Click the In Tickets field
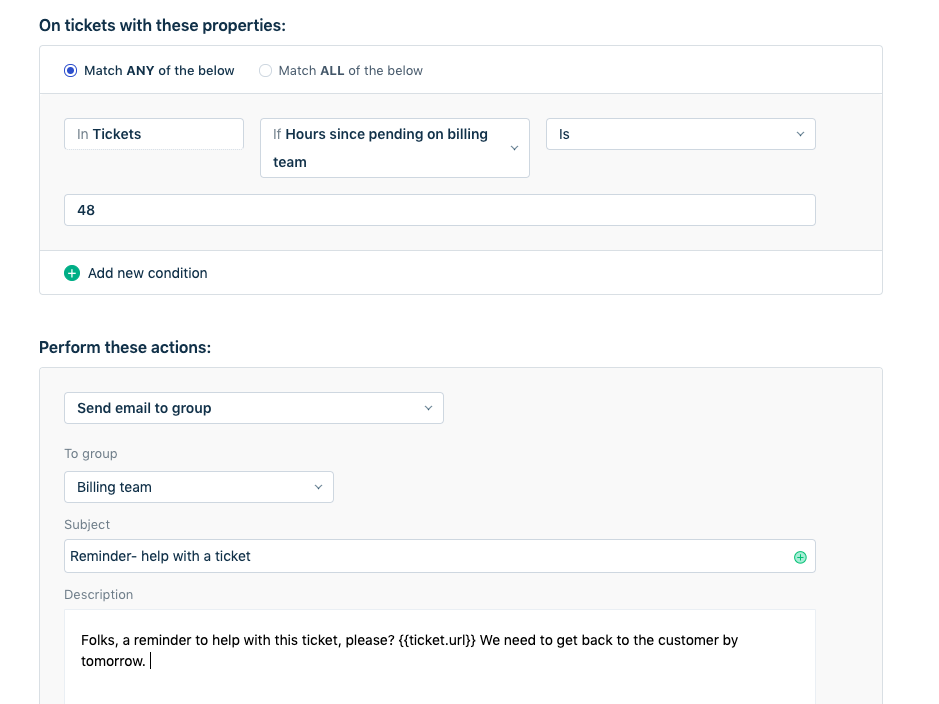Viewport: 939px width, 704px height. (154, 134)
